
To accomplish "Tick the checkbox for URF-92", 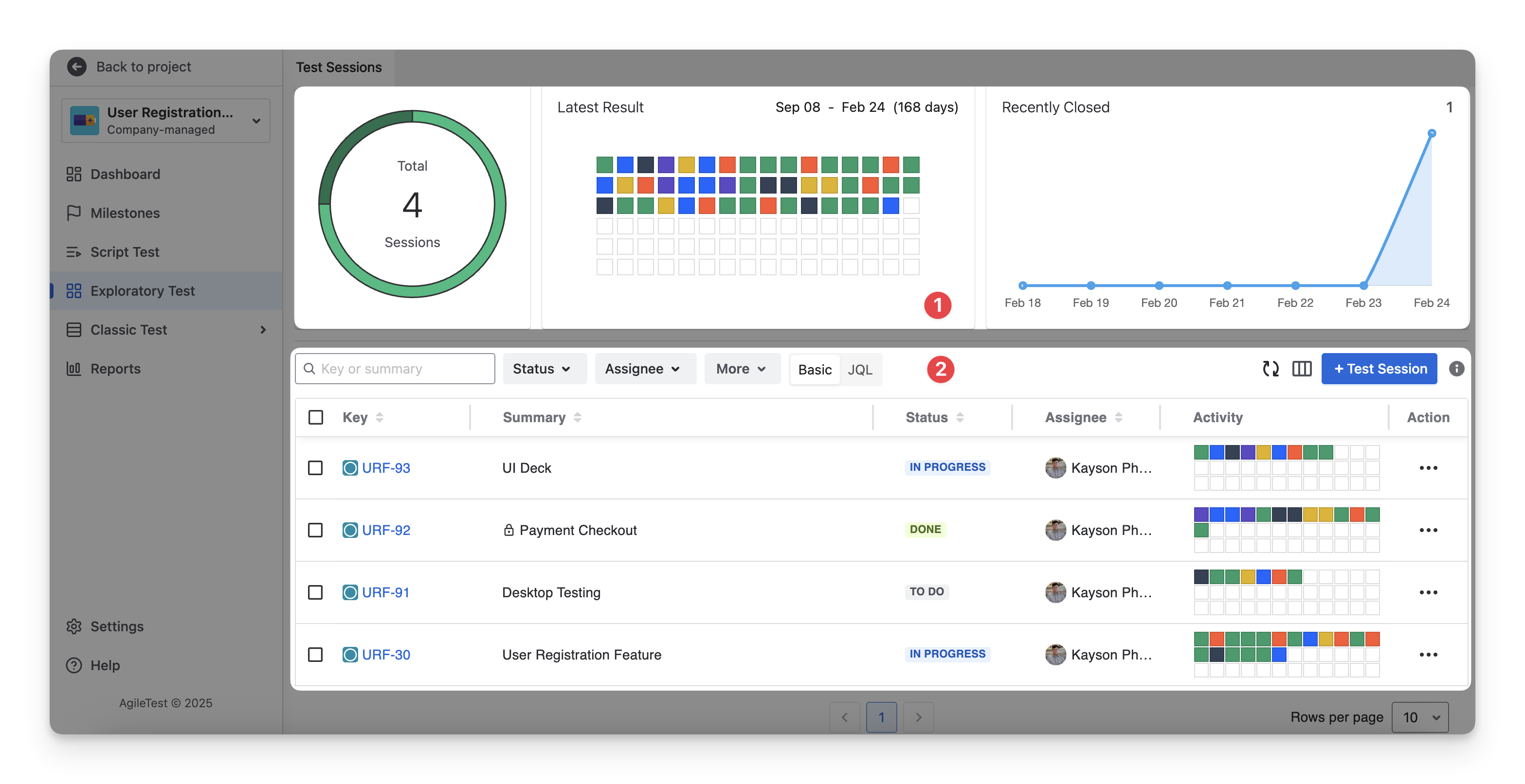I will pyautogui.click(x=315, y=530).
